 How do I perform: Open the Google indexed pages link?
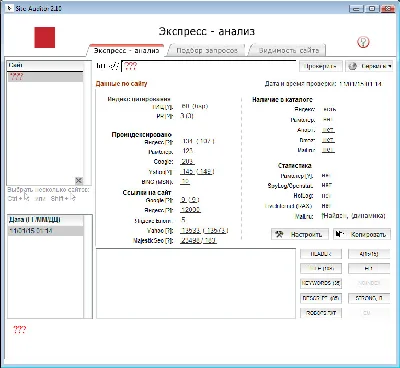188,162
